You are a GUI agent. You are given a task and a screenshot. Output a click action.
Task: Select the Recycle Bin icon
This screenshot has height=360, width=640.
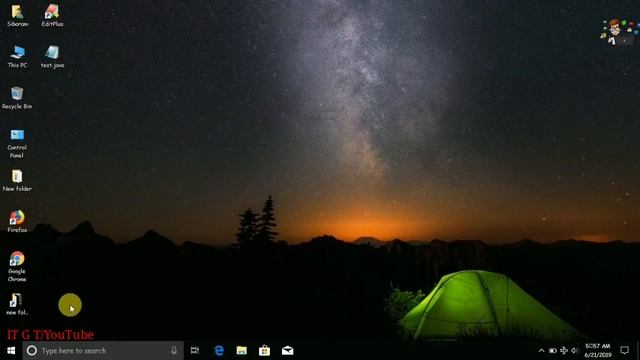tap(17, 98)
